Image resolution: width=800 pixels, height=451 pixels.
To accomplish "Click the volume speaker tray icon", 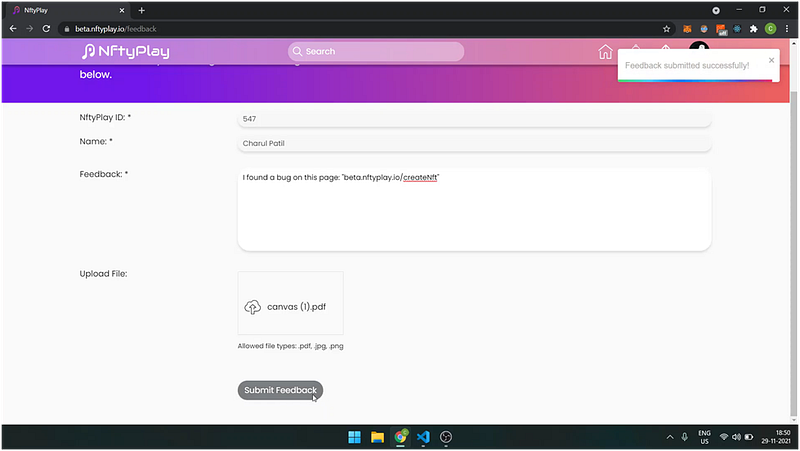I will [736, 437].
